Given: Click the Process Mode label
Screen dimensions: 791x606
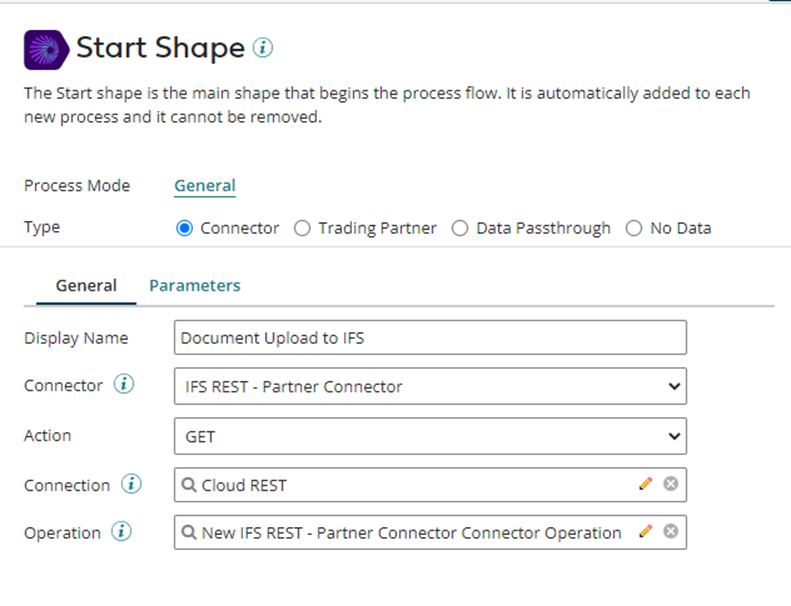Looking at the screenshot, I should pos(77,186).
